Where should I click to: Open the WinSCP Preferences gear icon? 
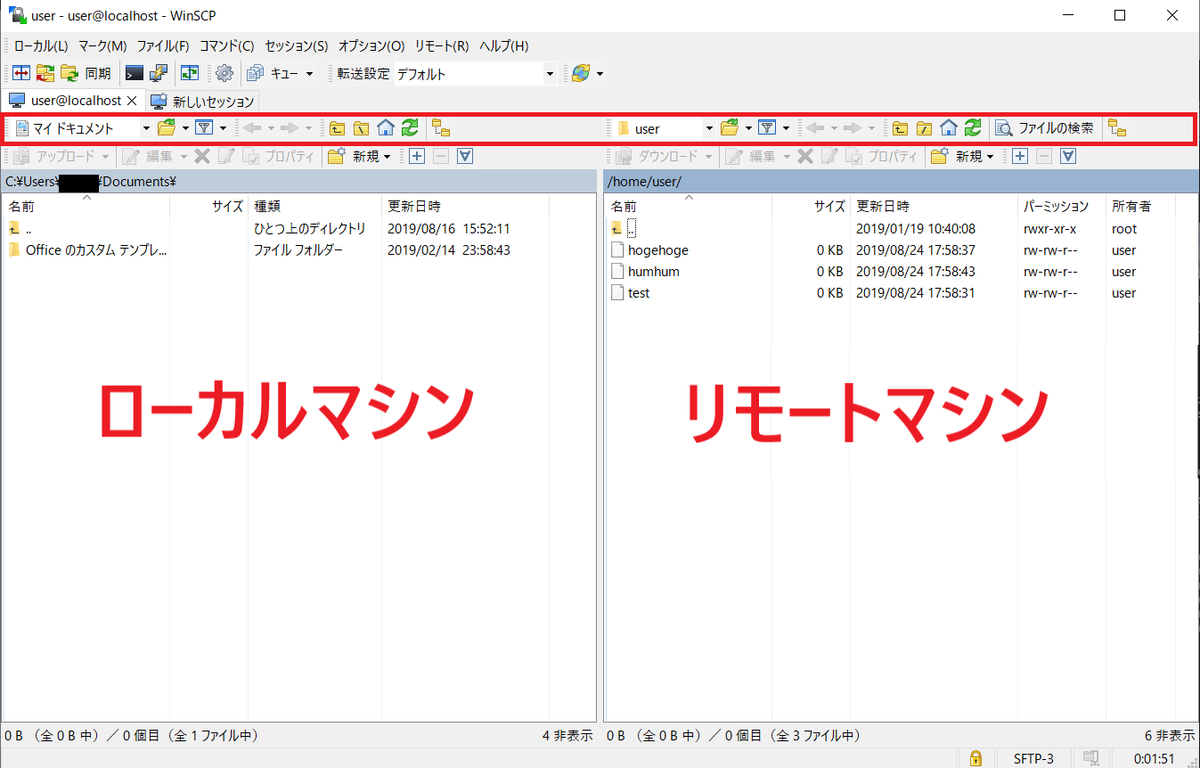[x=224, y=72]
